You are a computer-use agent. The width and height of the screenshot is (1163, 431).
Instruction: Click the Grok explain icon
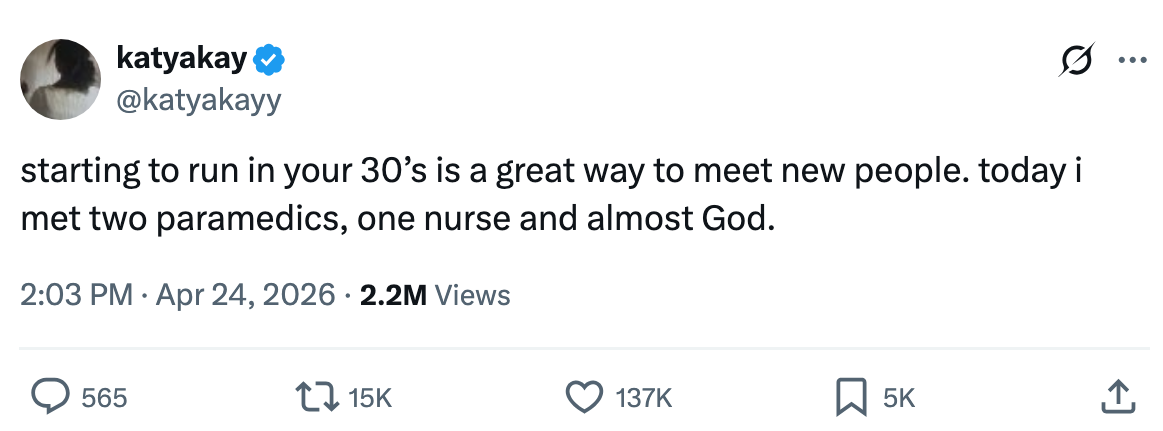1078,60
